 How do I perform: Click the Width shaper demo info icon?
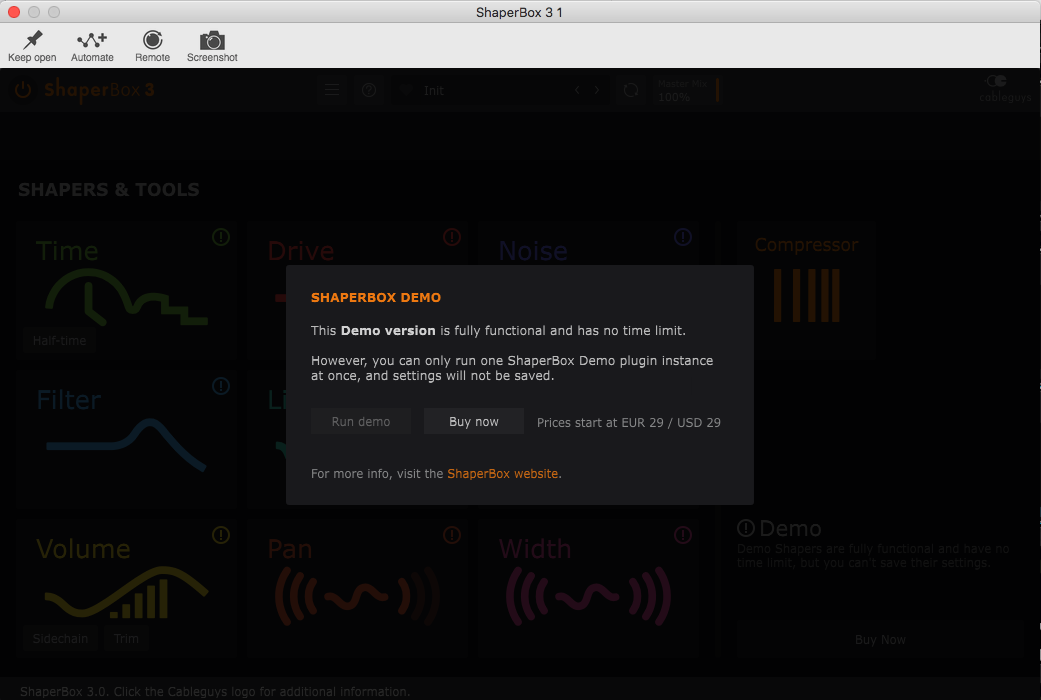point(683,535)
